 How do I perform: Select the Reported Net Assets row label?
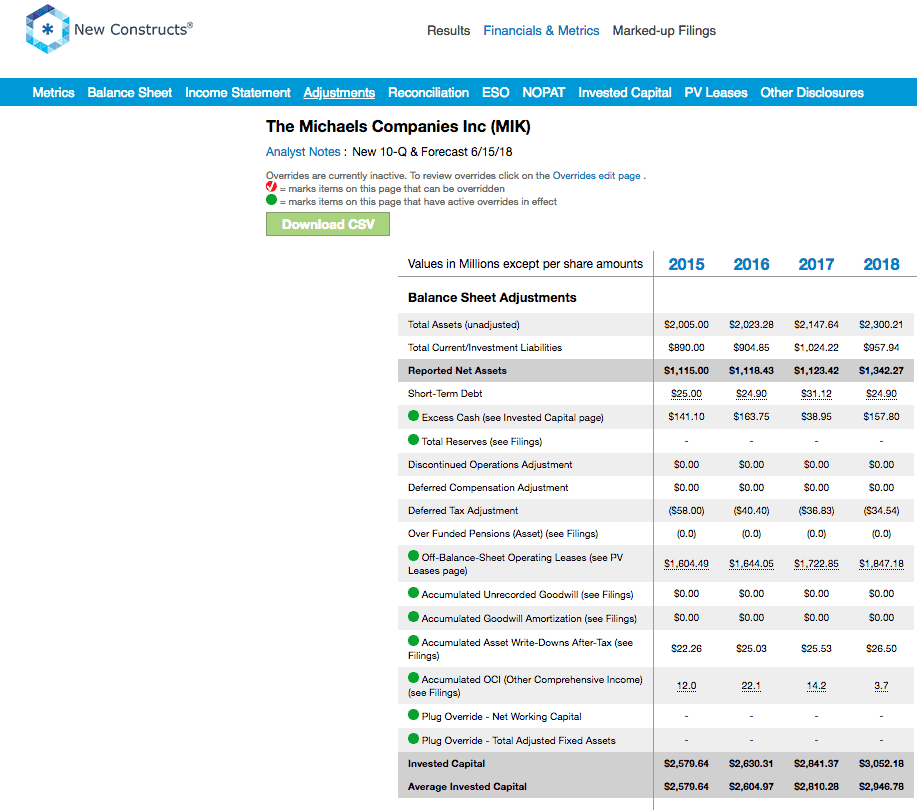[x=457, y=371]
